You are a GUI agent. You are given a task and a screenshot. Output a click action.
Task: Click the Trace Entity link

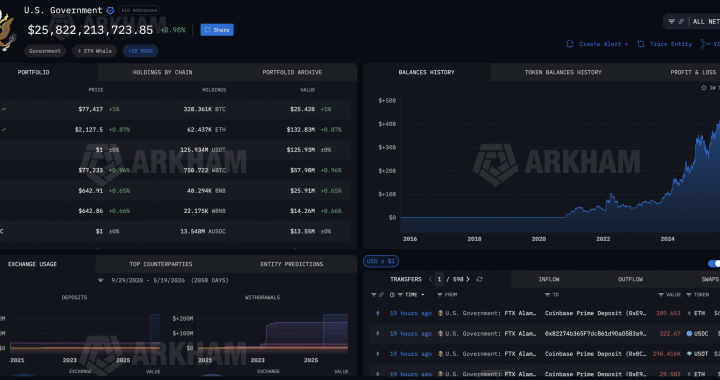[x=671, y=44]
